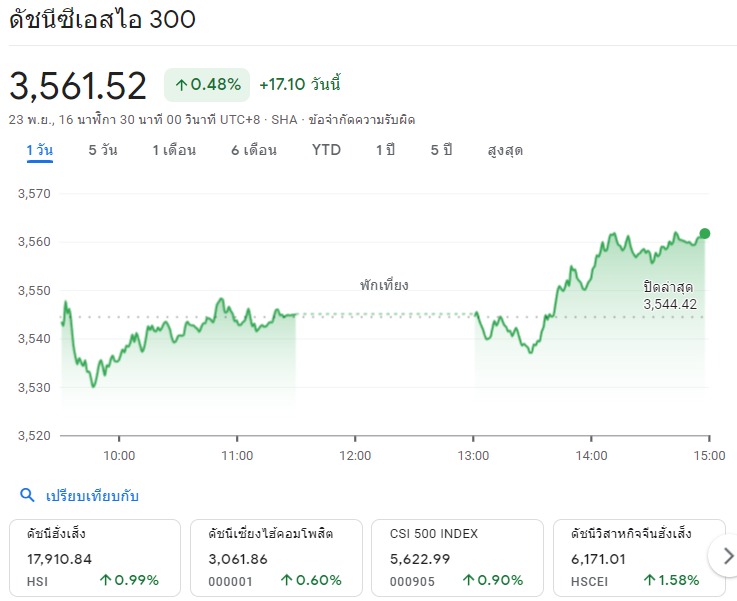Screen dimensions: 737x601
Task: Open the ดัชนีฮั่งเส็ง HSI card
Action: pos(95,556)
